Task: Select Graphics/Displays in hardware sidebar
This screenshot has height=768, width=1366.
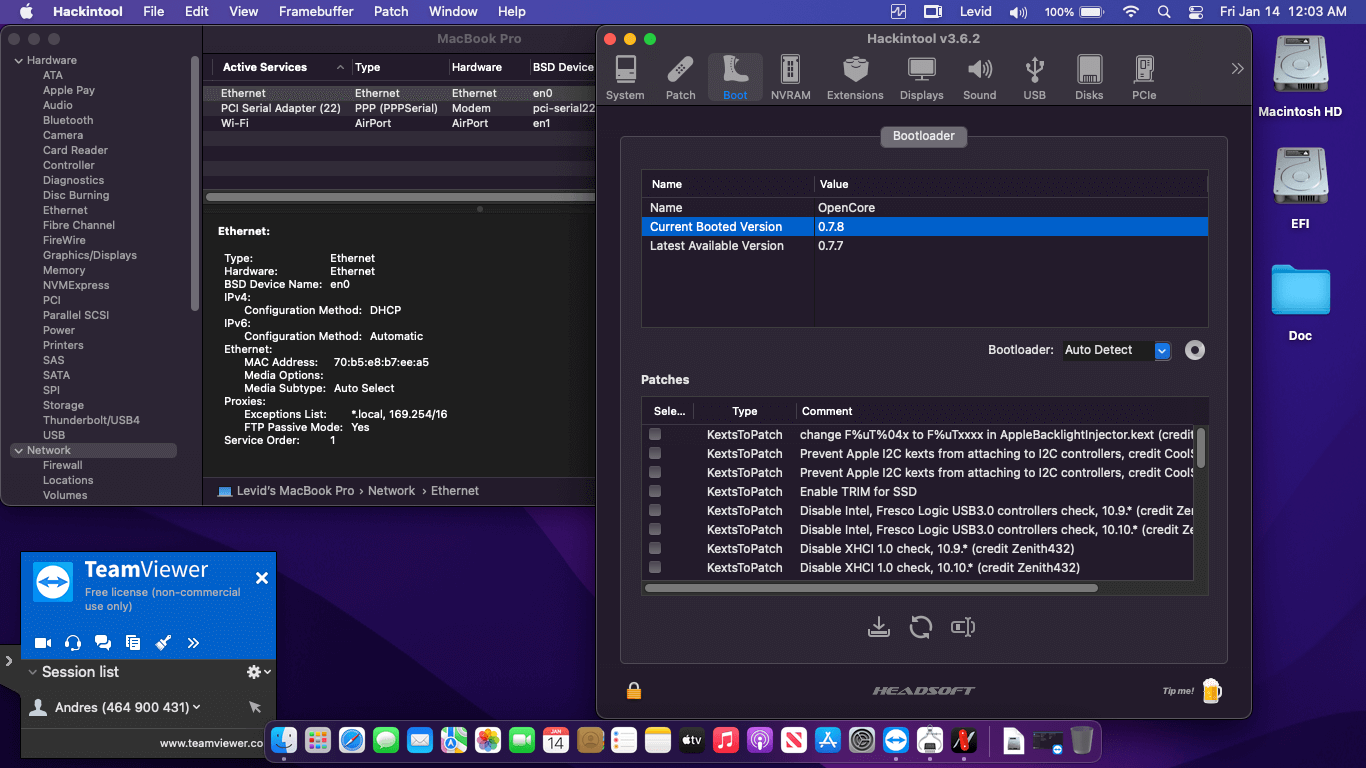Action: tap(89, 255)
